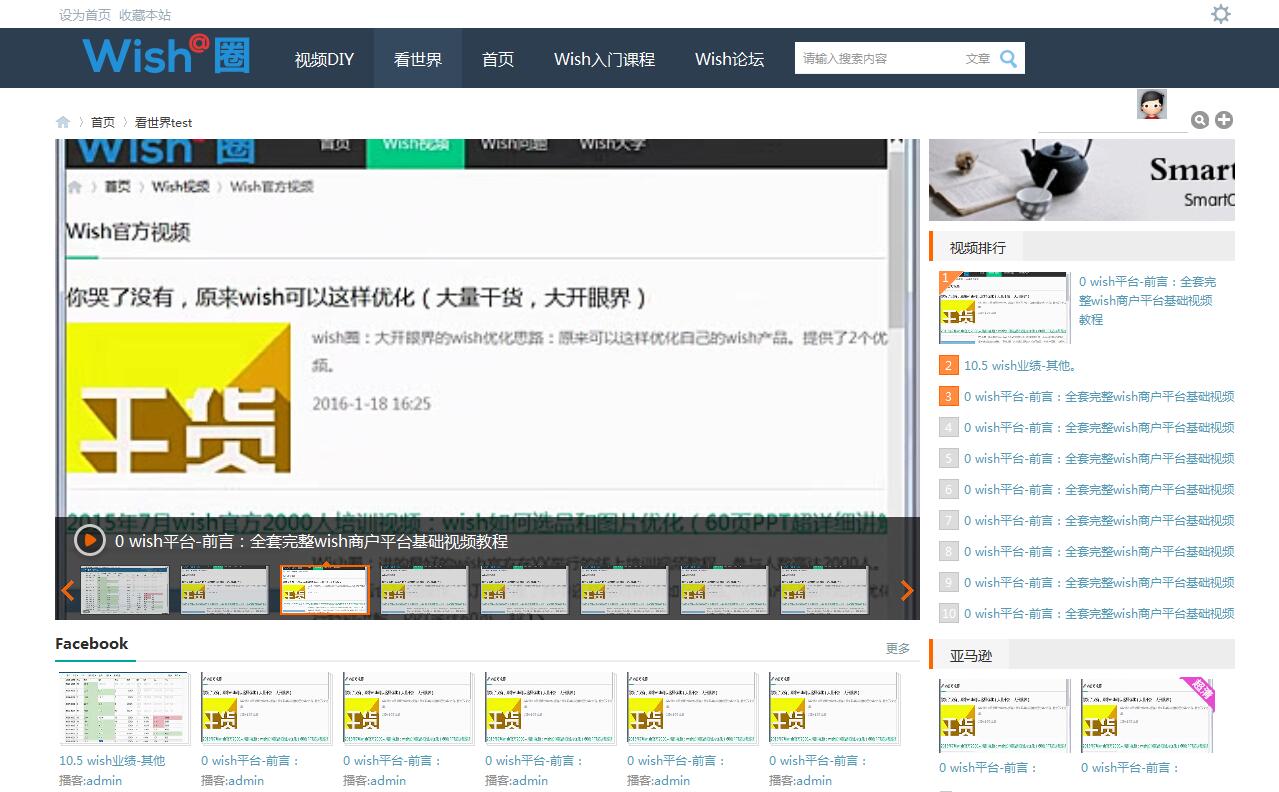Image resolution: width=1279 pixels, height=792 pixels.
Task: Click the 设为首页 link
Action: coord(85,15)
